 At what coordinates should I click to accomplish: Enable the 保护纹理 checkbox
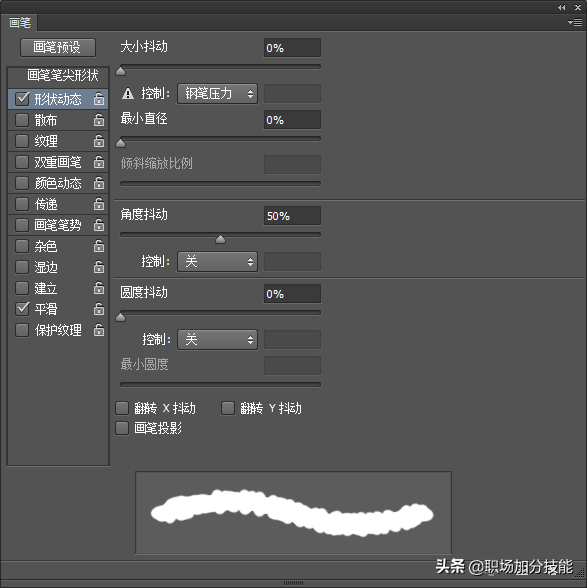point(22,330)
